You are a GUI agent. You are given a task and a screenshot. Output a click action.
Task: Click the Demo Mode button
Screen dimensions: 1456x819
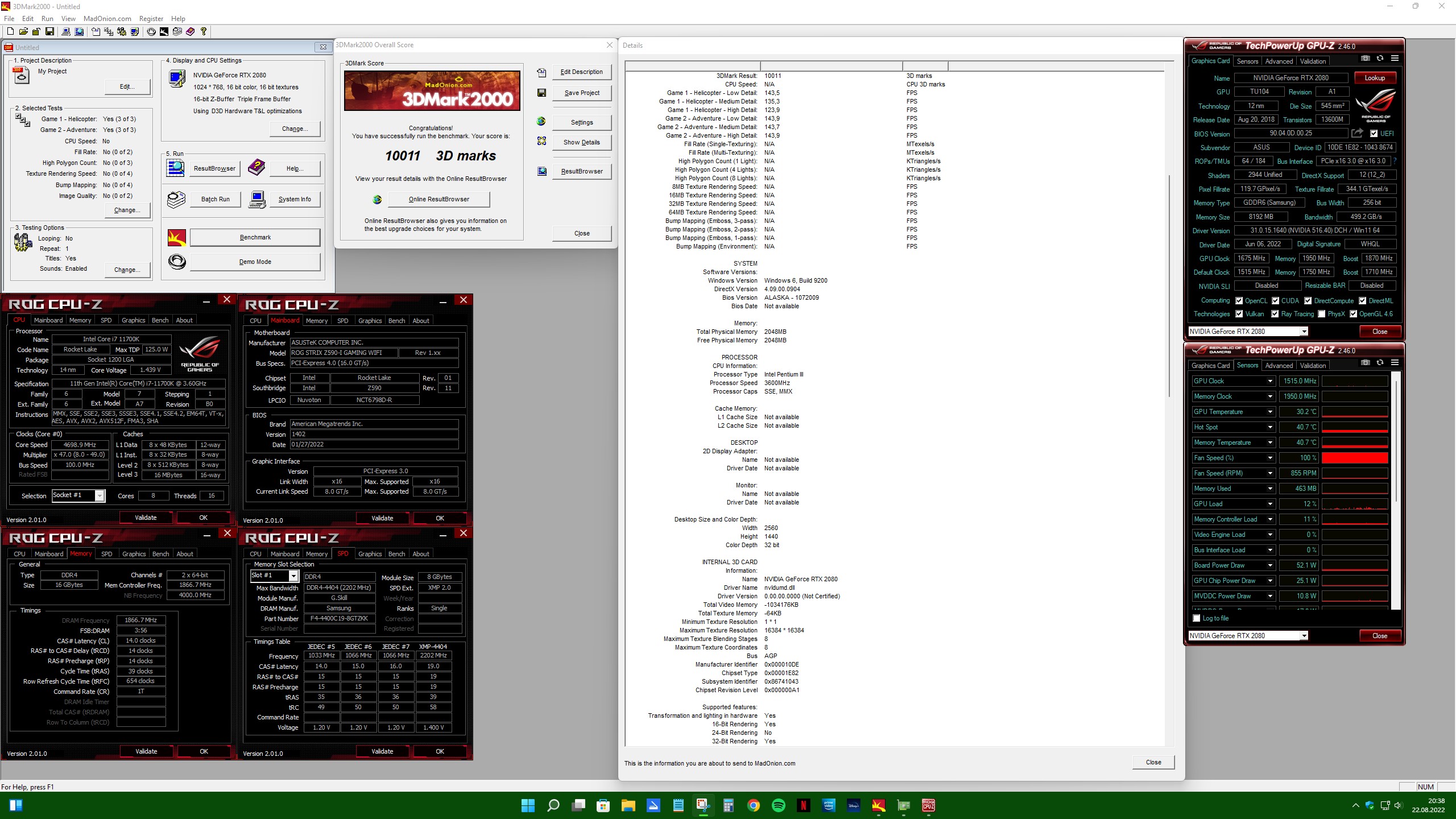click(x=255, y=262)
